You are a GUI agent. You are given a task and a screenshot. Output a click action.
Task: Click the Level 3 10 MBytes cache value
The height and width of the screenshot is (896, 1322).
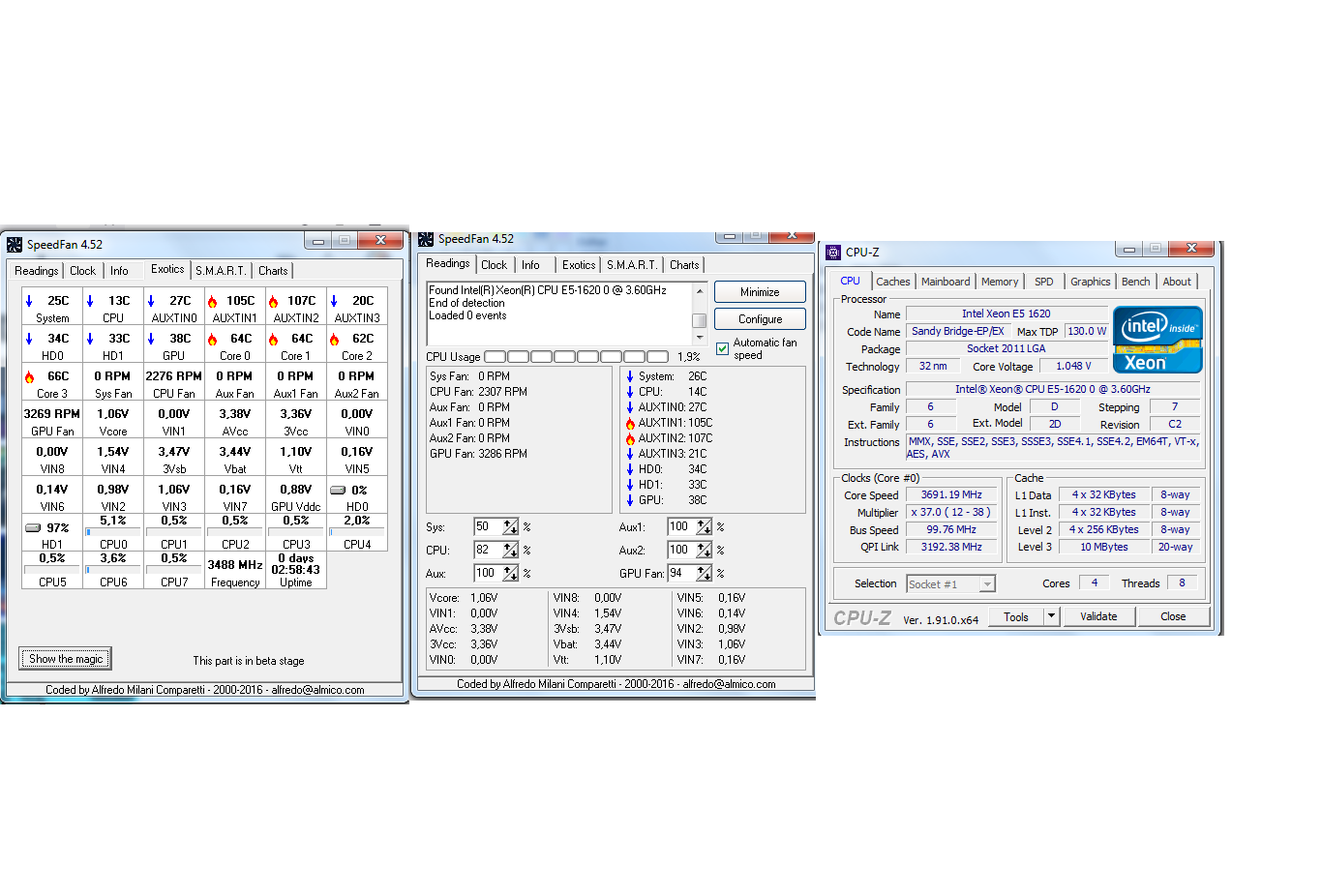pyautogui.click(x=1103, y=547)
